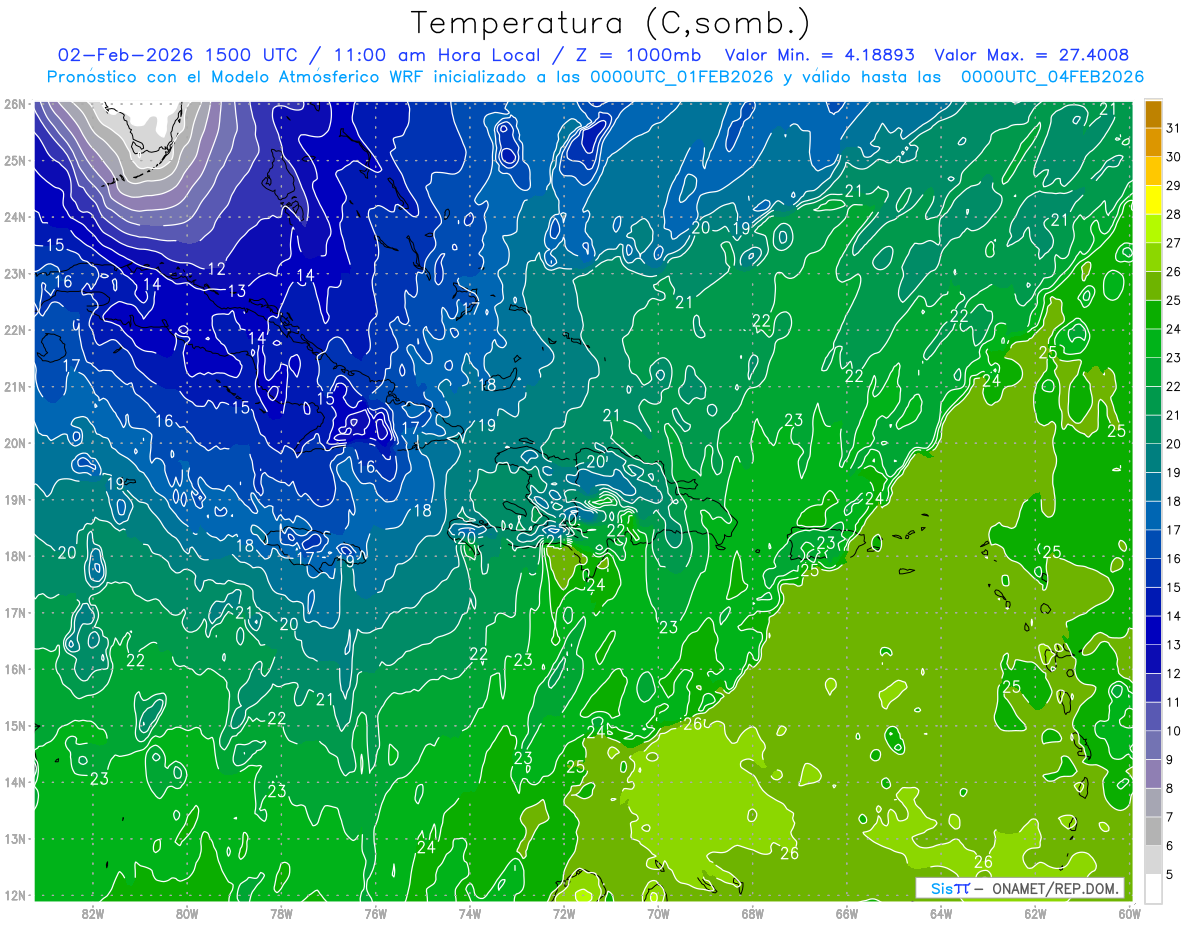1200x927 pixels.
Task: Click the 18N latitude axis label
Action: 14,556
